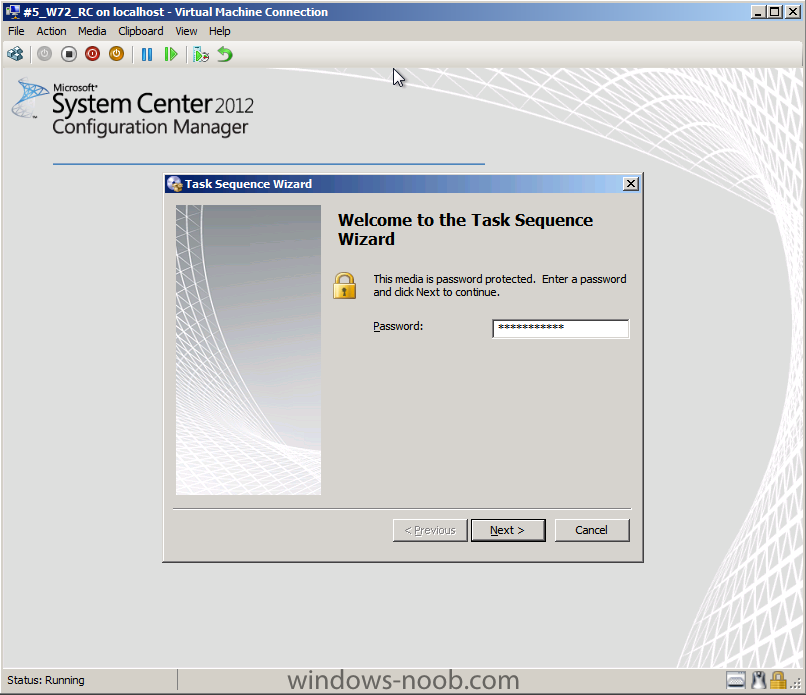Maximize the Virtual Machine Connection window
The image size is (806, 695).
775,11
